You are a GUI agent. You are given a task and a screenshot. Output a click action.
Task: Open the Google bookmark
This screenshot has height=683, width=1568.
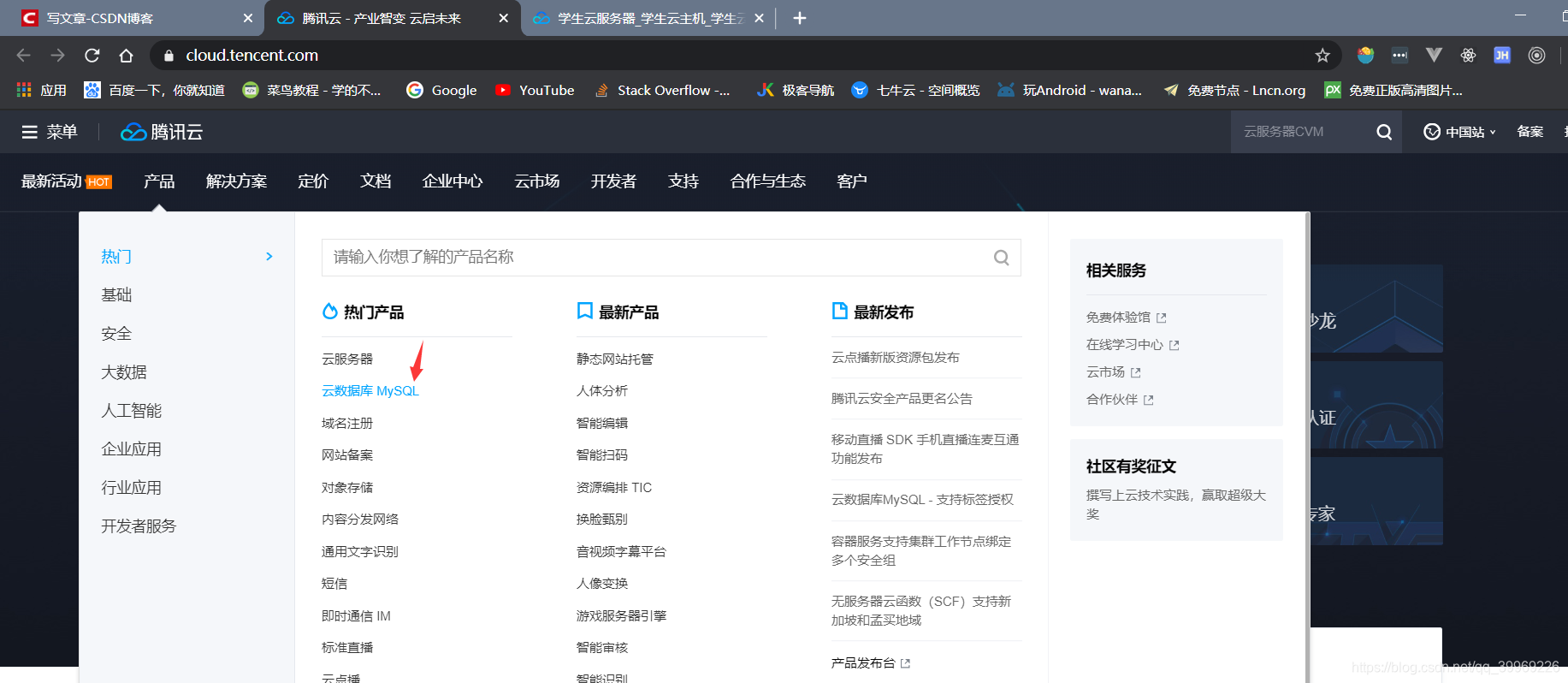441,90
